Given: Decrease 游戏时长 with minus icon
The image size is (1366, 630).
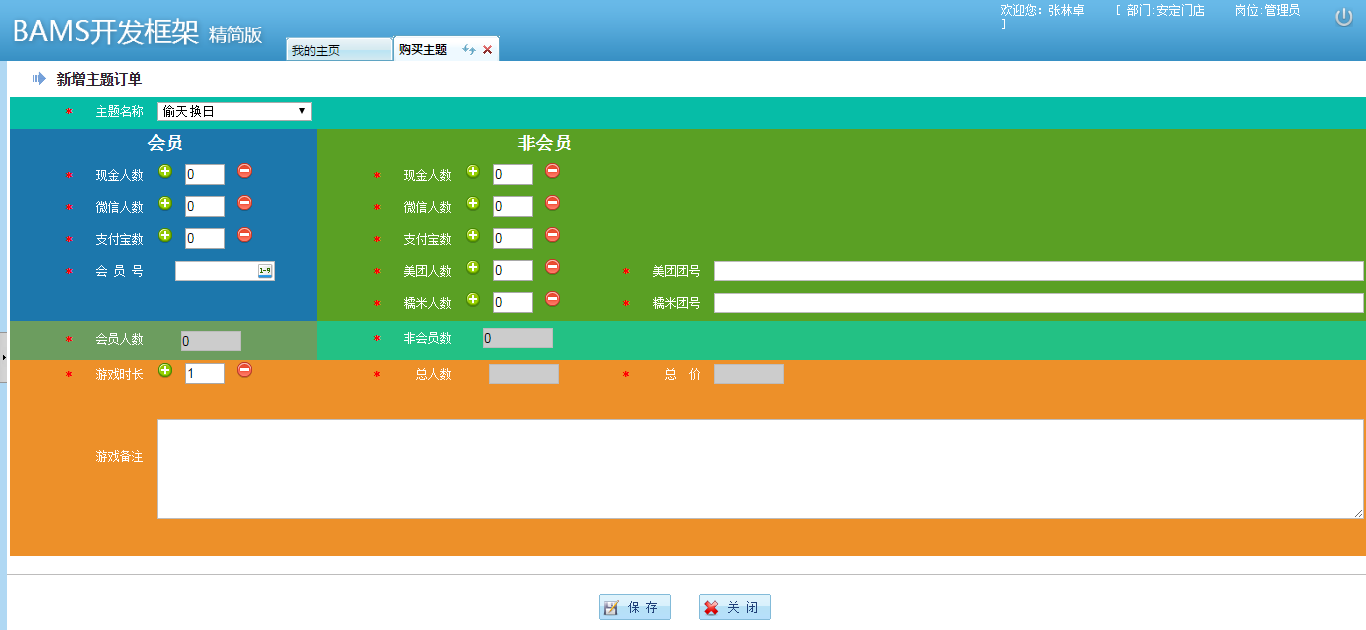Looking at the screenshot, I should click(244, 370).
